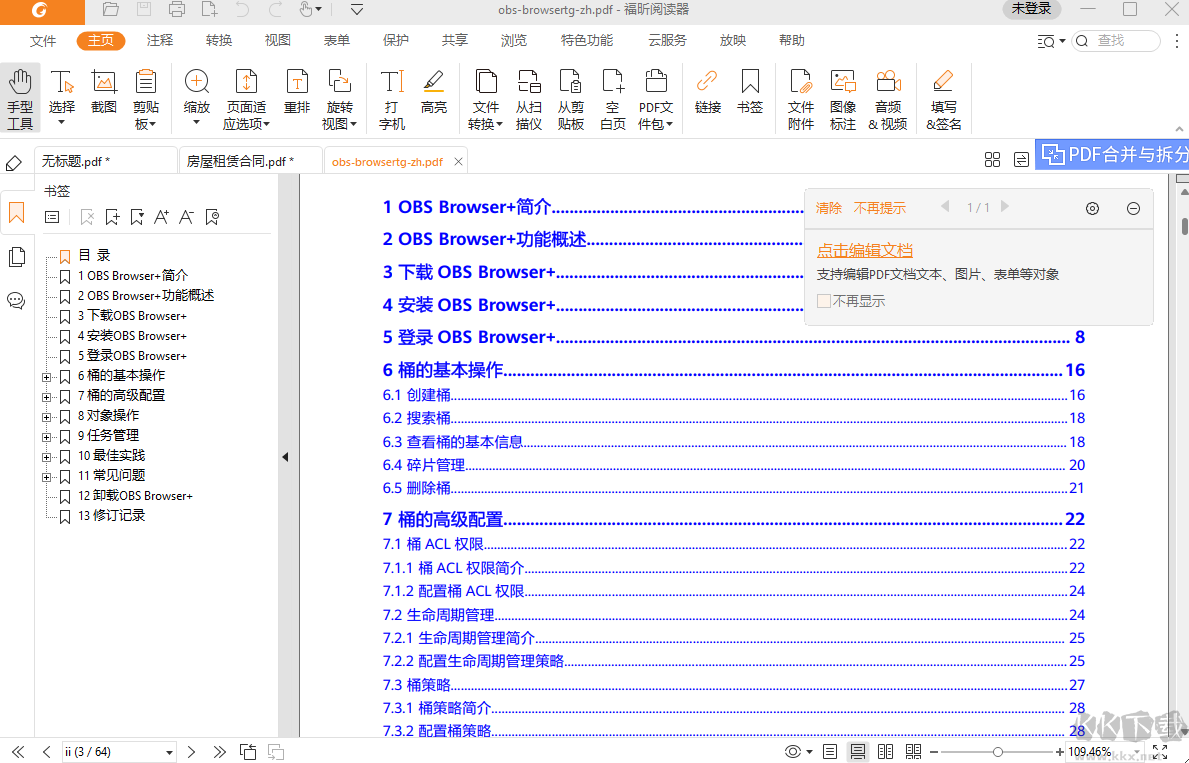
Task: Expand the 6 桶的基本操作 bookmark node
Action: click(x=46, y=376)
